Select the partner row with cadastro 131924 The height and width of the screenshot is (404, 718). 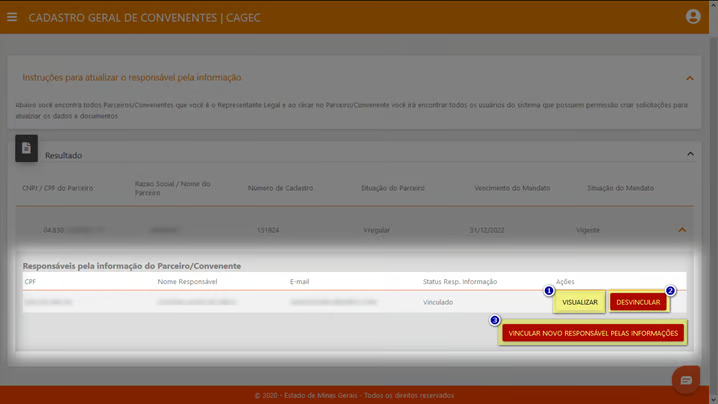click(267, 230)
